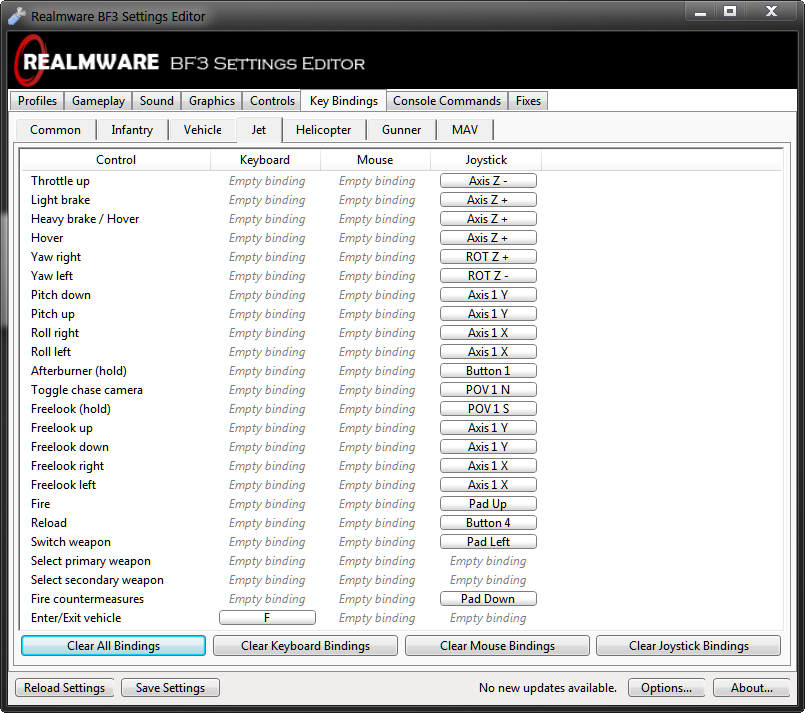Edit Enter/Exit vehicle keyboard binding F
The image size is (805, 713).
pos(267,618)
